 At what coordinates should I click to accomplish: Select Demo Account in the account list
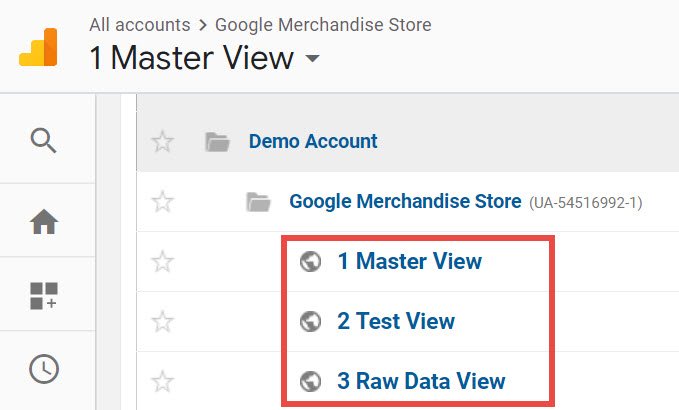(313, 142)
